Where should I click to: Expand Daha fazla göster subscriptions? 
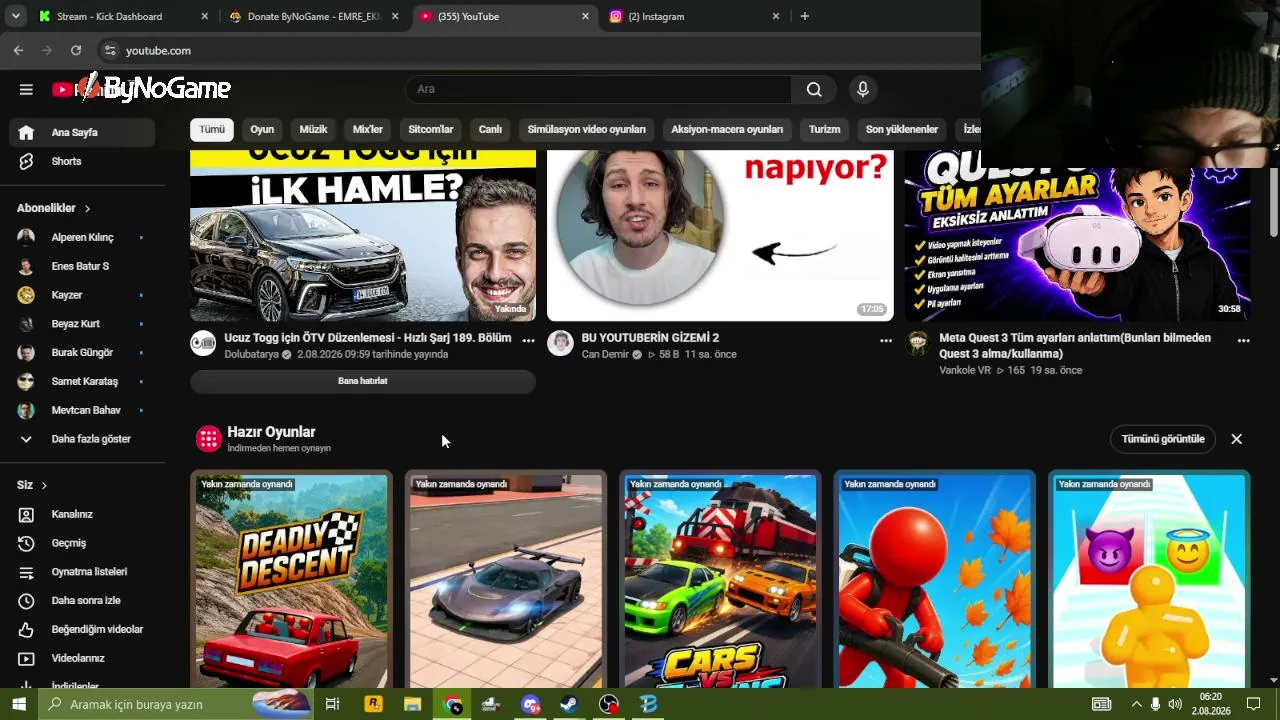pos(82,439)
